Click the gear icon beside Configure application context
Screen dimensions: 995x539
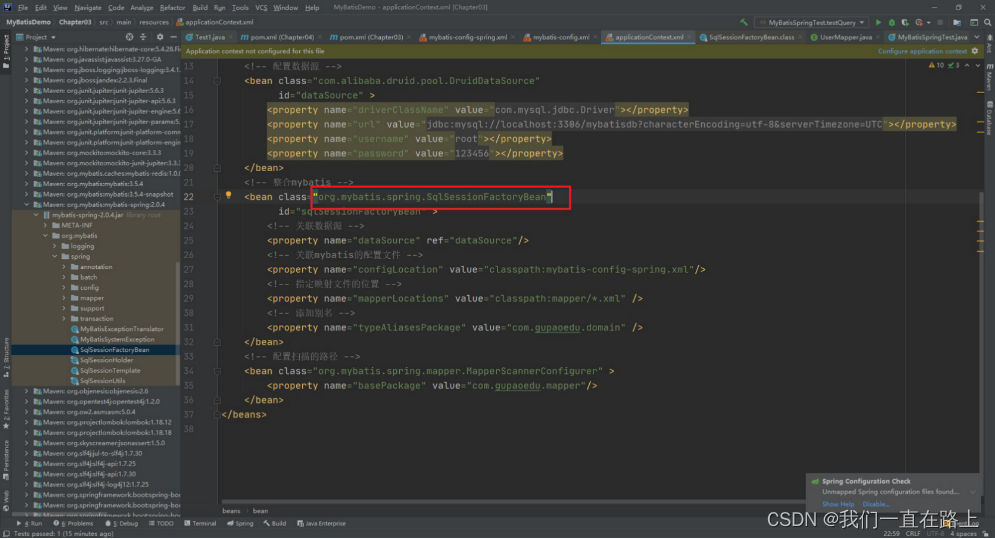975,51
